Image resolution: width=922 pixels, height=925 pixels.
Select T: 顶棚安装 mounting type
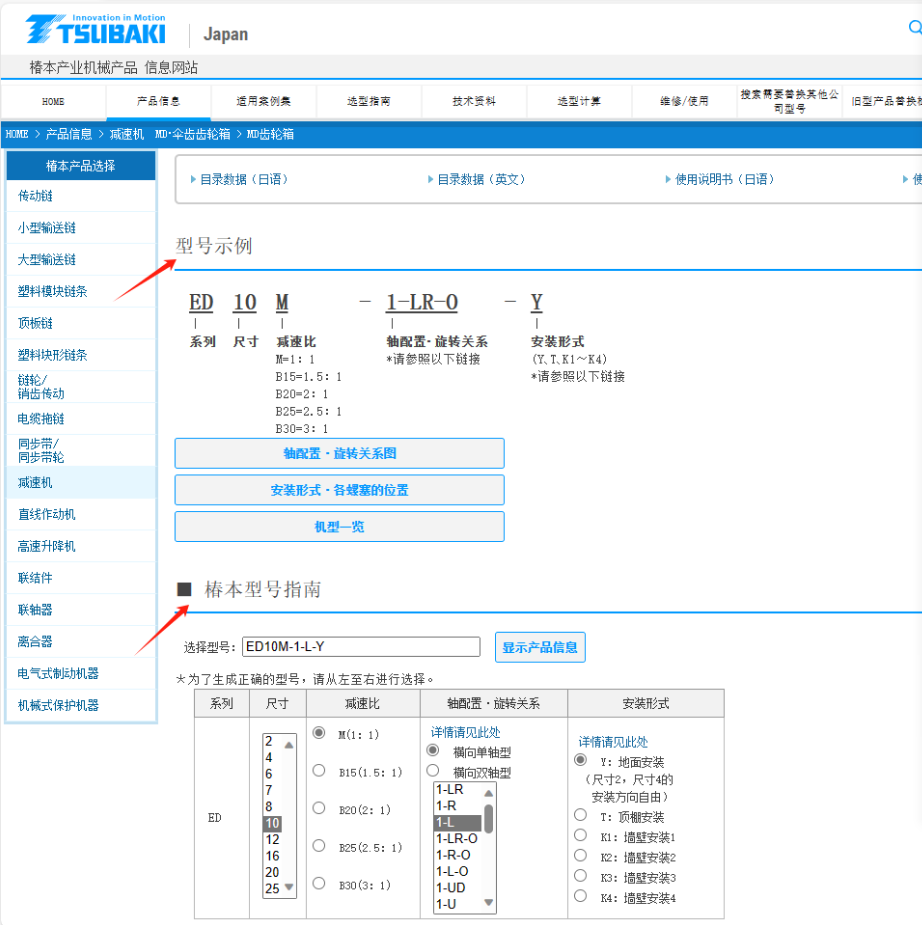click(581, 813)
